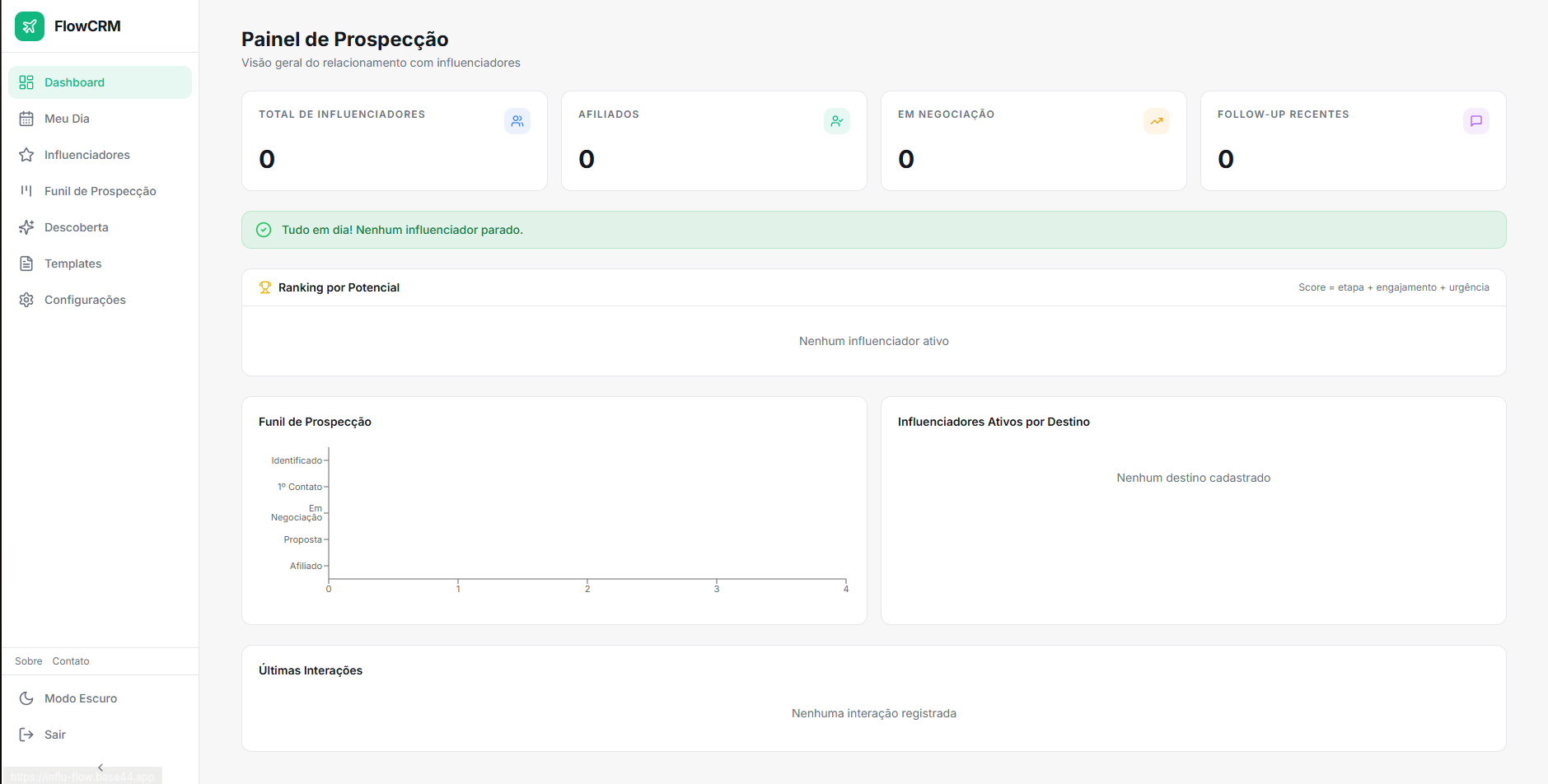1548x784 pixels.
Task: Click the user-check icon on Afiliados card
Action: click(837, 121)
